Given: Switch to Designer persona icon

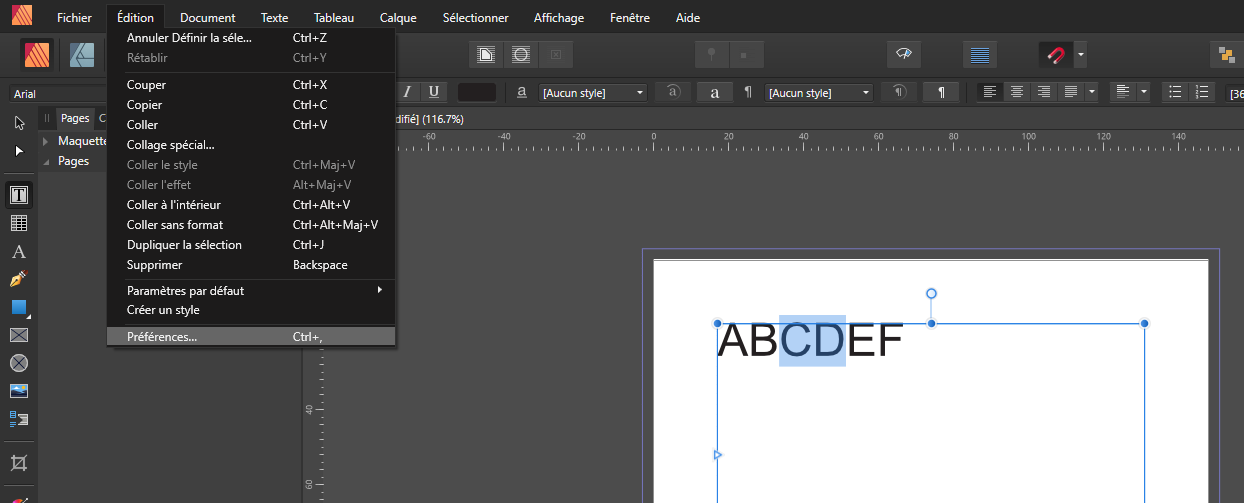Looking at the screenshot, I should [82, 54].
